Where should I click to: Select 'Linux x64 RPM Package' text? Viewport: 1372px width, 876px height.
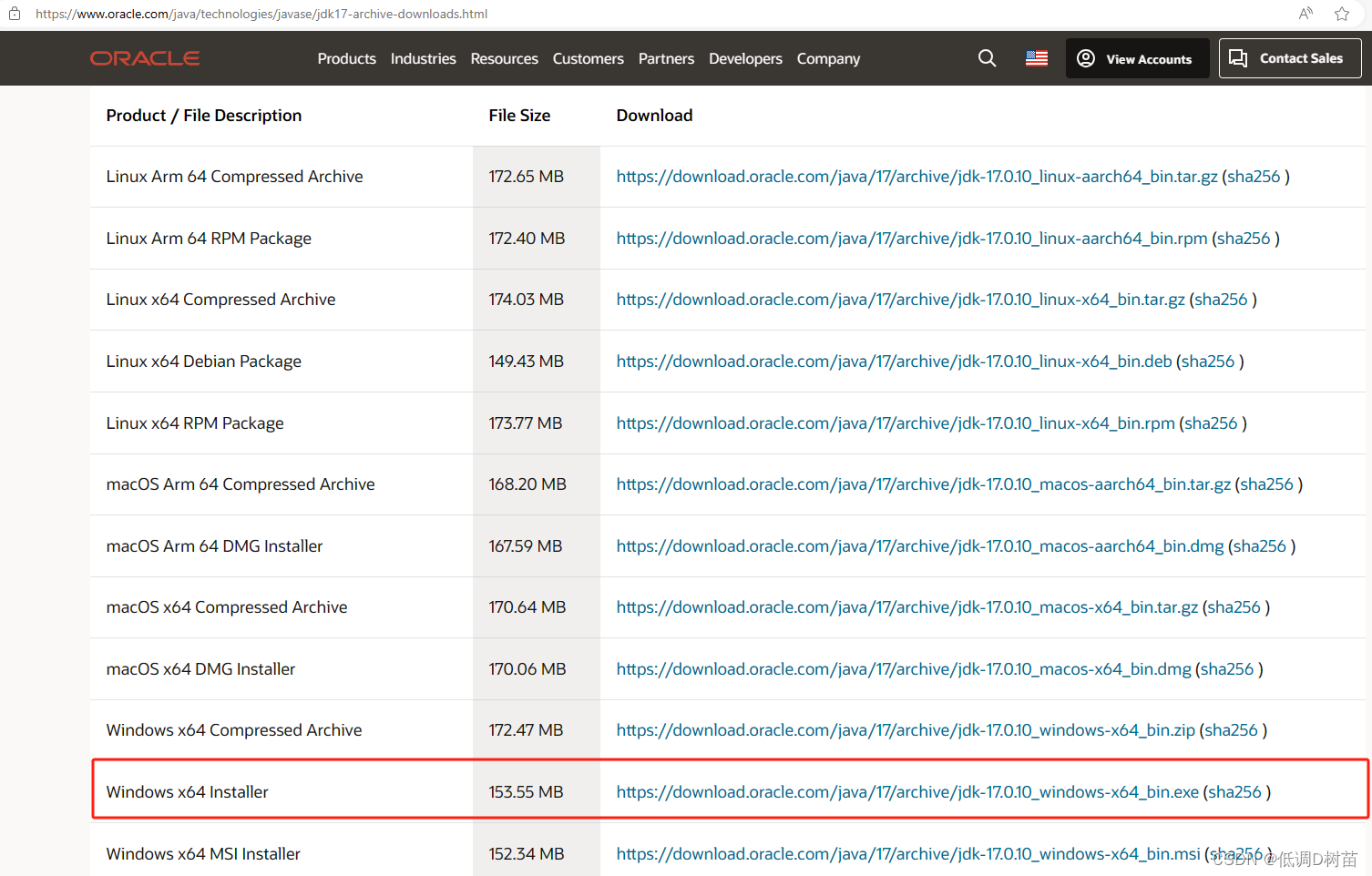(x=195, y=423)
